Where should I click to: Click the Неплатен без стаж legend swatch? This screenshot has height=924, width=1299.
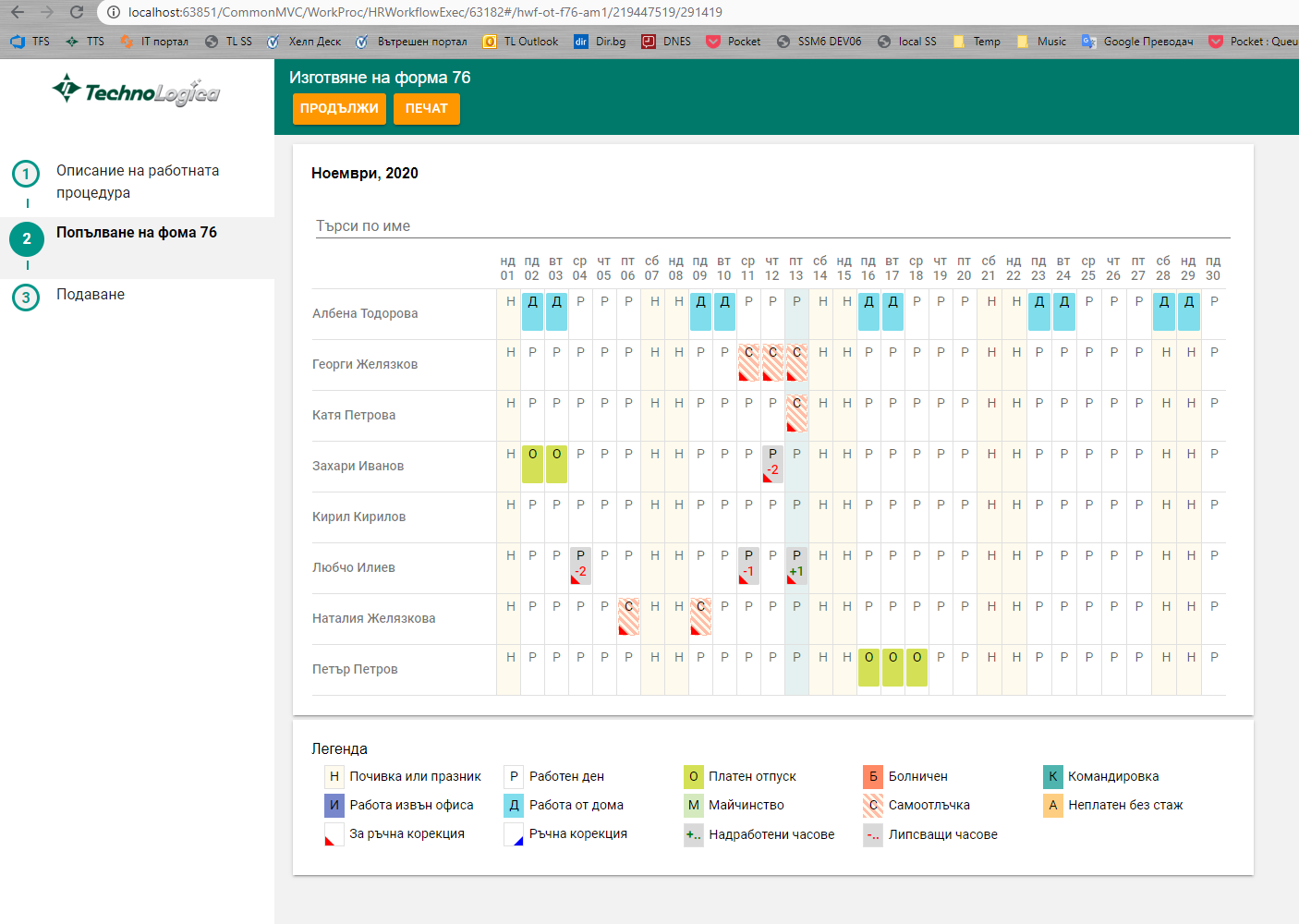coord(1053,805)
